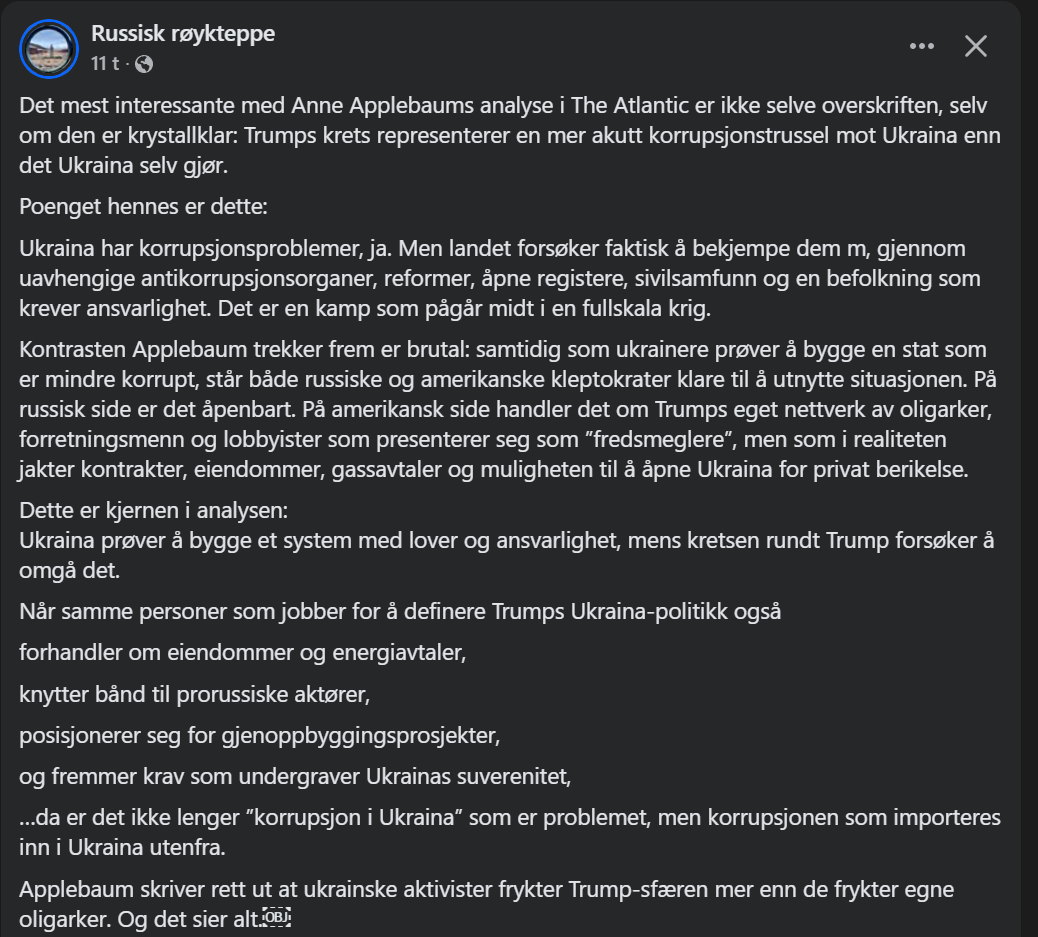Click the line starting "og fremmer krav"
Viewport: 1038px width, 937px height.
click(295, 776)
